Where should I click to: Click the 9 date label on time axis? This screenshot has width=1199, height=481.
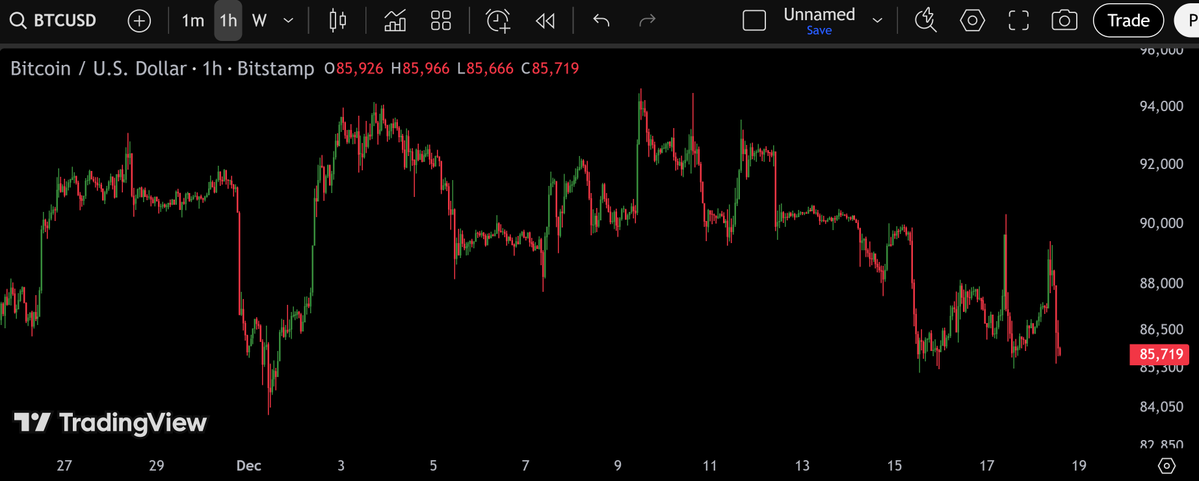(x=618, y=465)
